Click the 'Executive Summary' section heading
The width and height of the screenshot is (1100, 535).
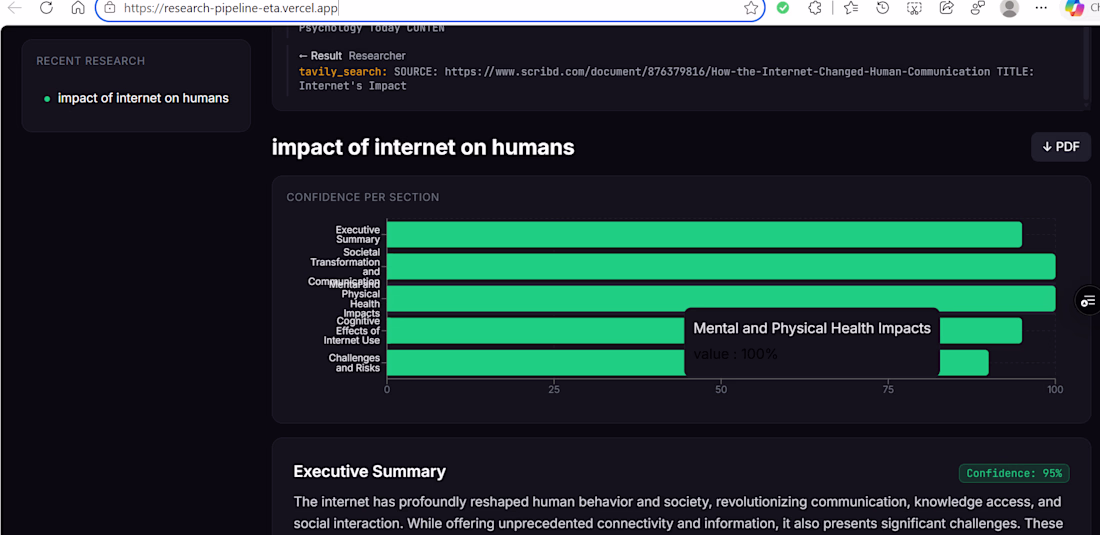click(x=370, y=471)
